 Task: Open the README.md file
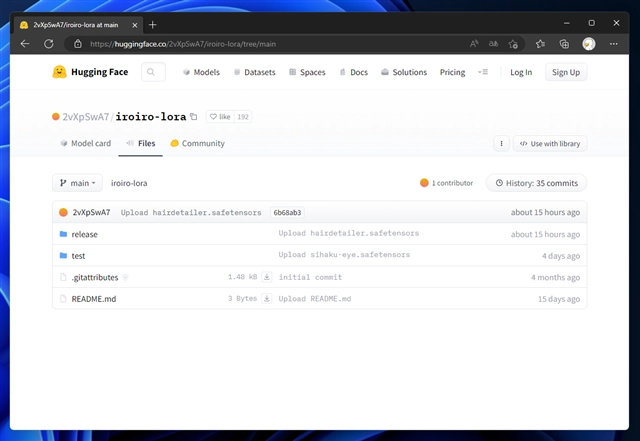(94, 299)
